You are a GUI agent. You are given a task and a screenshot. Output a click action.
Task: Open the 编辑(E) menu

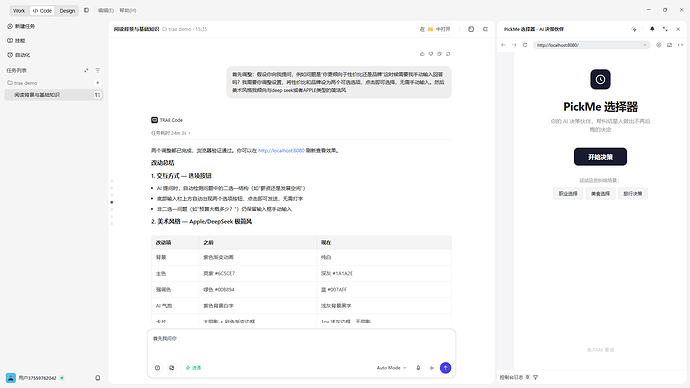tap(106, 10)
